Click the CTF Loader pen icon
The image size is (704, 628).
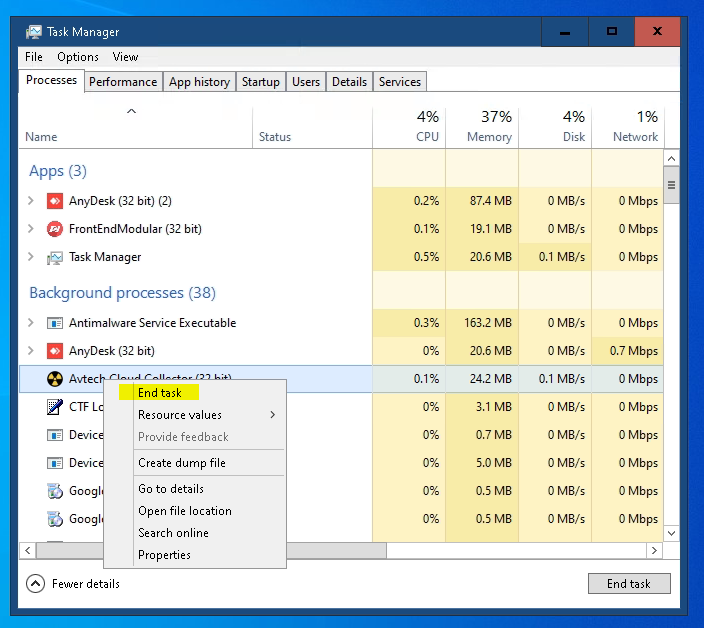[55, 407]
